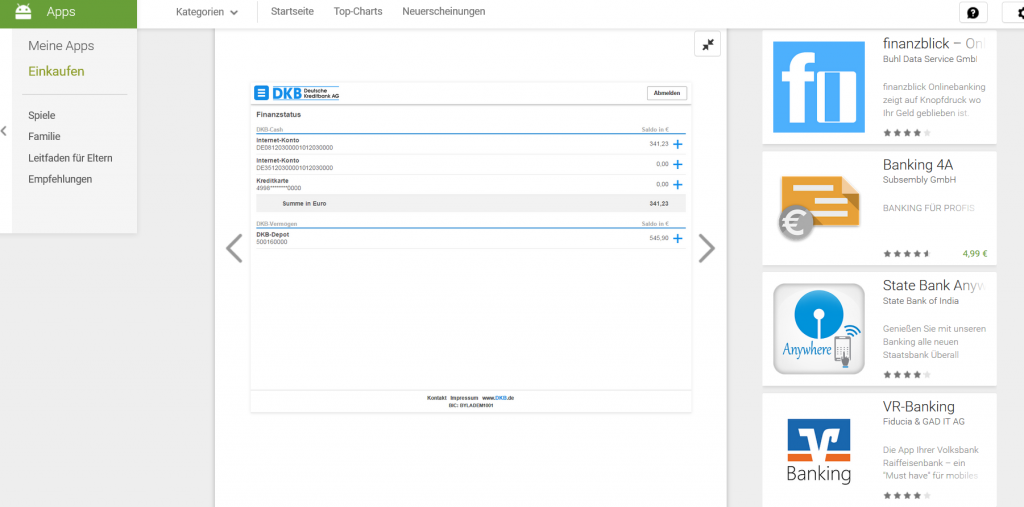Screen dimensions: 1024x507
Task: Expand Internet-Konto DE35120300001012030000 plus icon
Action: coord(677,165)
